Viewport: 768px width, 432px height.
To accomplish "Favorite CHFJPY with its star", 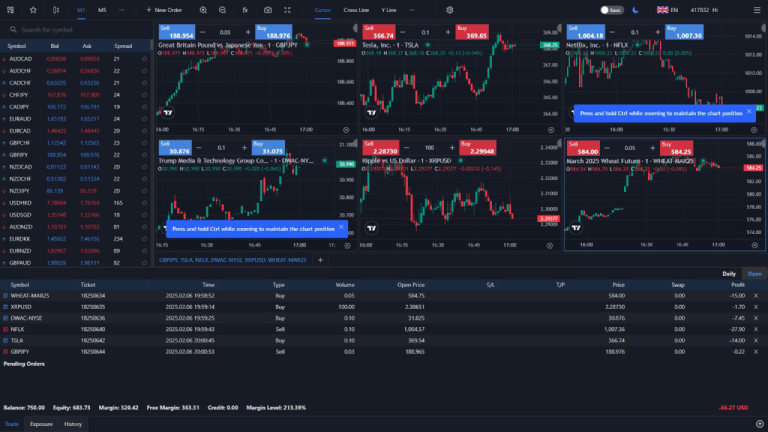I will 144,95.
